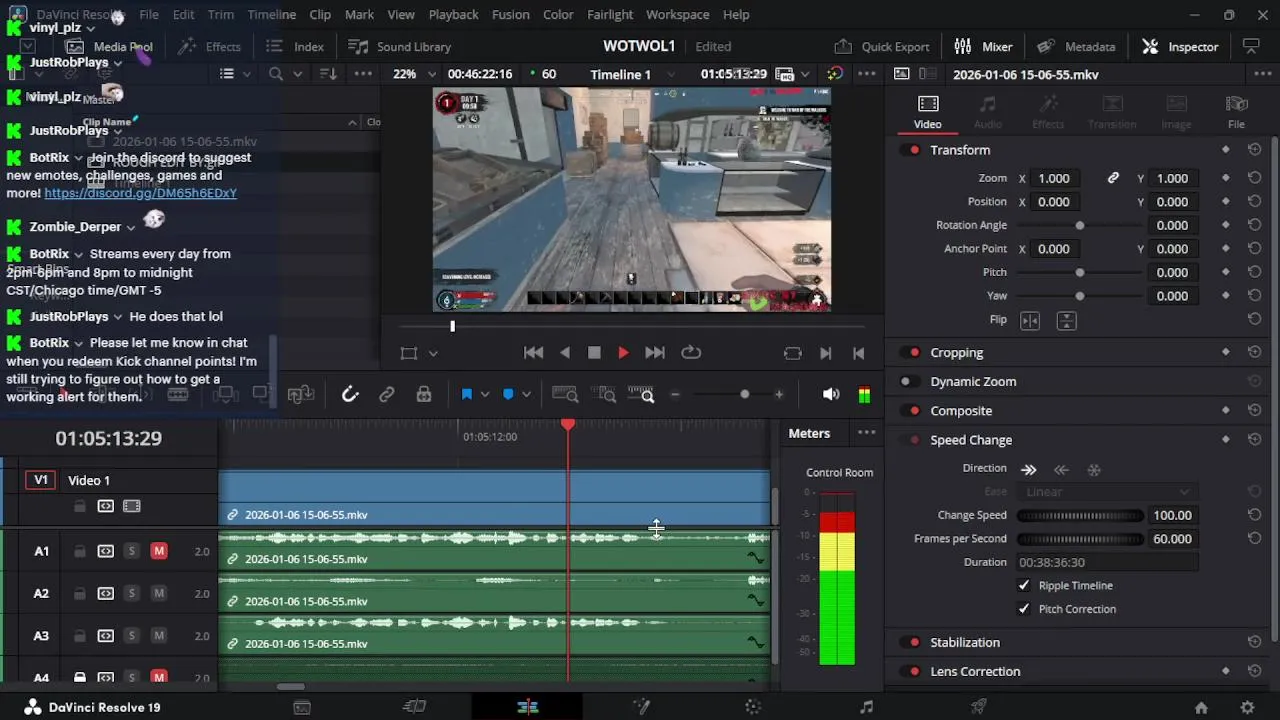Open the flag color dropdown arrow
The width and height of the screenshot is (1280, 720).
coord(485,395)
